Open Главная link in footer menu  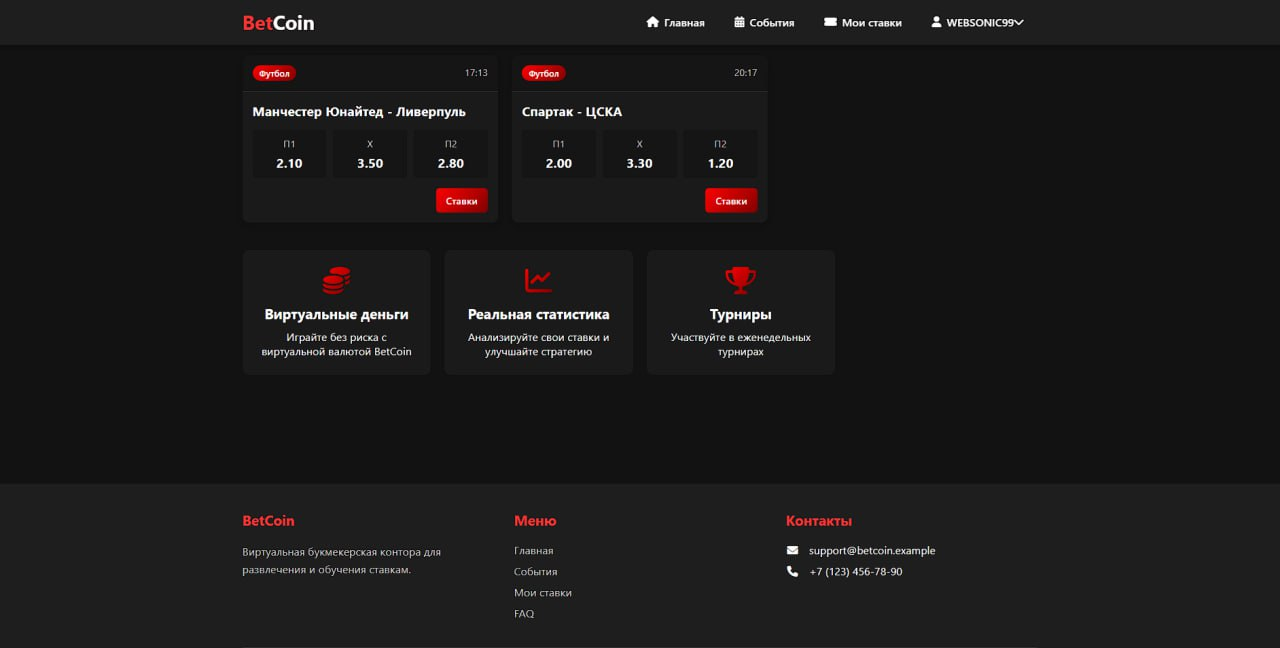pyautogui.click(x=534, y=551)
